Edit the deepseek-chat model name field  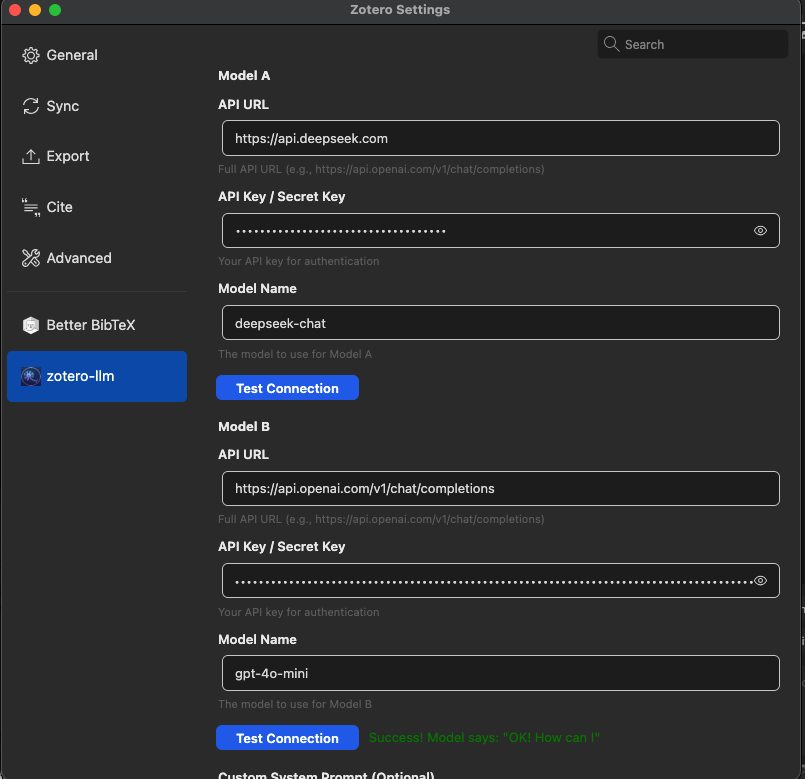[501, 324]
